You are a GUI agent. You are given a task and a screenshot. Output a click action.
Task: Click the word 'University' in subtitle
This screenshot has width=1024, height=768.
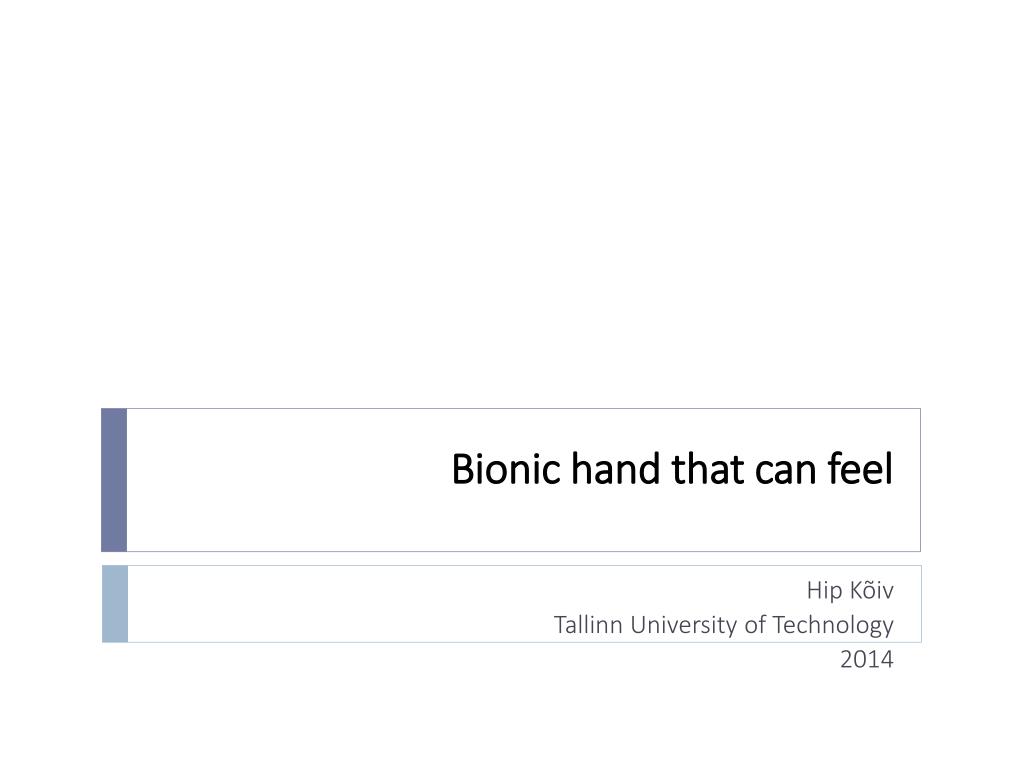[x=684, y=625]
